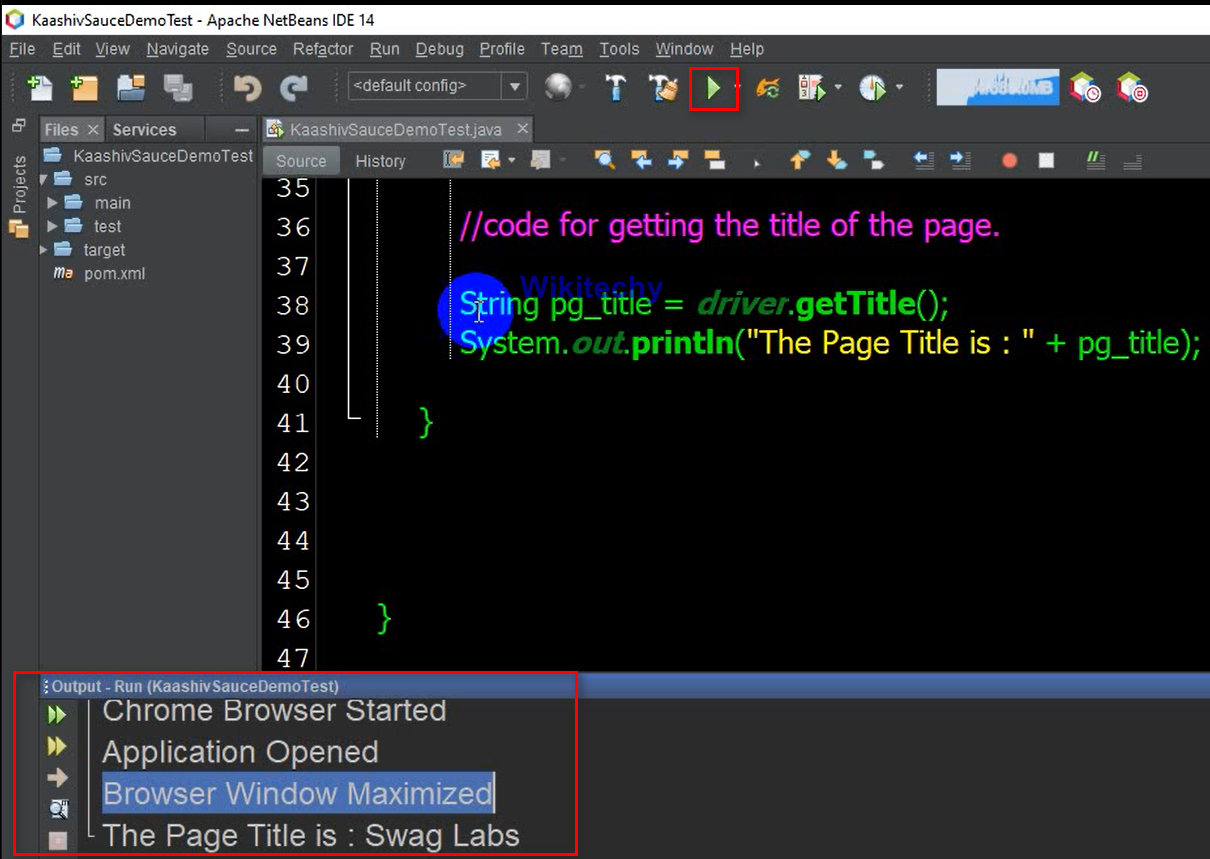
Task: Click the New File toolbar icon
Action: coord(40,89)
